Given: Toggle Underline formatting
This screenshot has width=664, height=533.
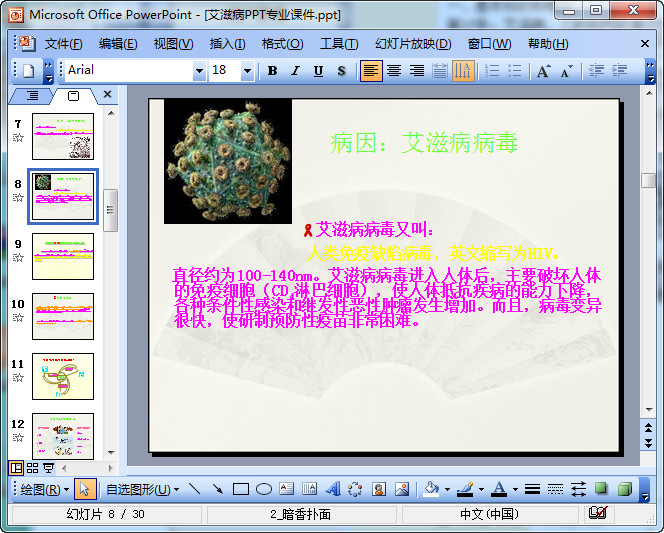Looking at the screenshot, I should coord(318,71).
